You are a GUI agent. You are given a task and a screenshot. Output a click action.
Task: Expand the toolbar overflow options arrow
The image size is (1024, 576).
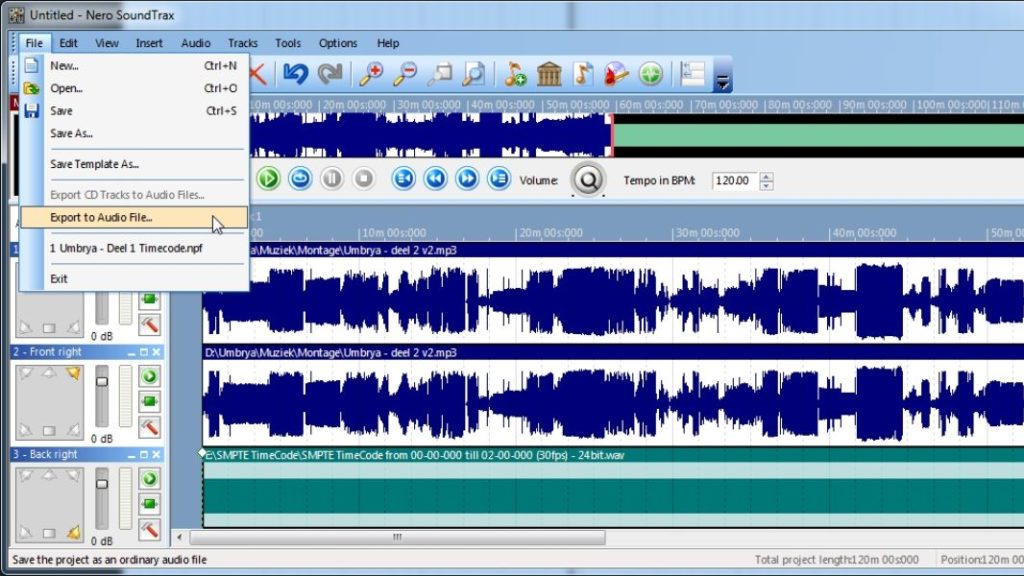[723, 80]
